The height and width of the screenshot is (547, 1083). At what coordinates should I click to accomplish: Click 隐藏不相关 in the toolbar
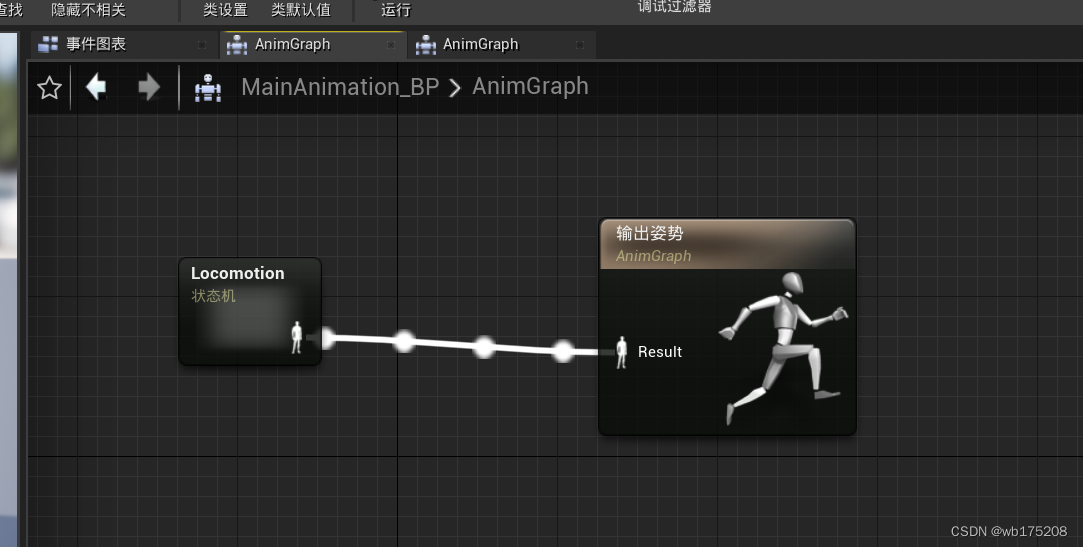88,10
